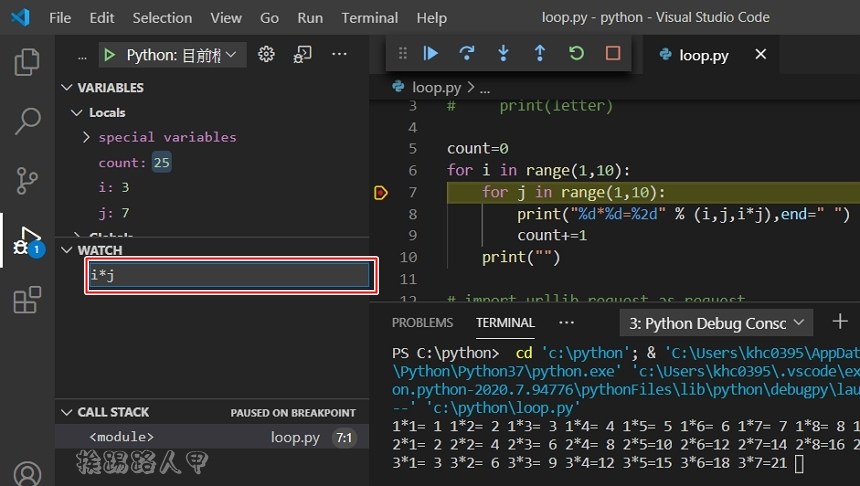Screen dimensions: 860x486
Task: Switch to the PROBLEMS panel tab
Action: click(x=422, y=323)
